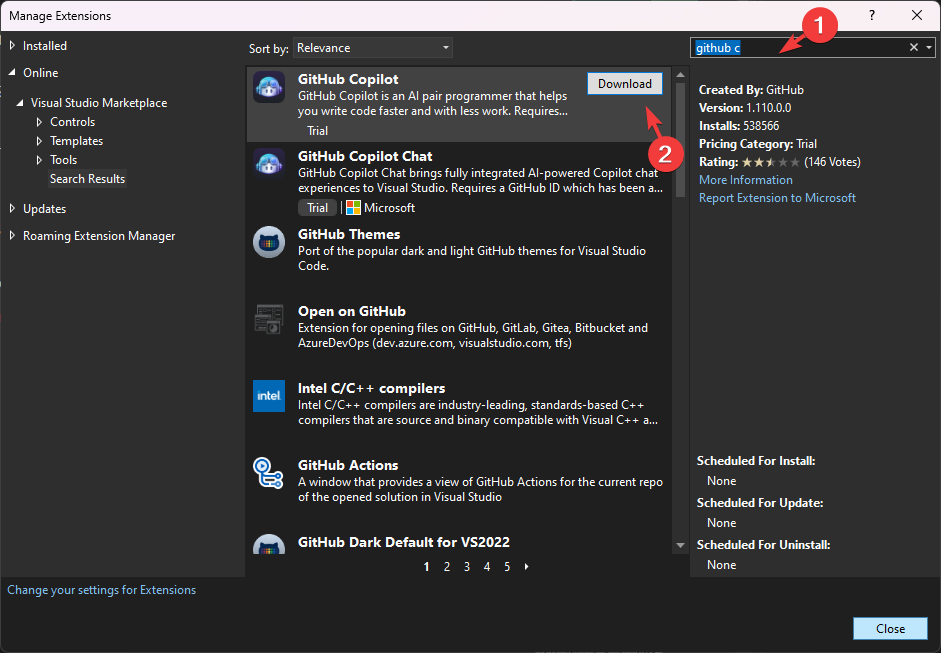Screen dimensions: 941x653
Task: Click the GitHub Copilot extension icon
Action: [x=269, y=87]
